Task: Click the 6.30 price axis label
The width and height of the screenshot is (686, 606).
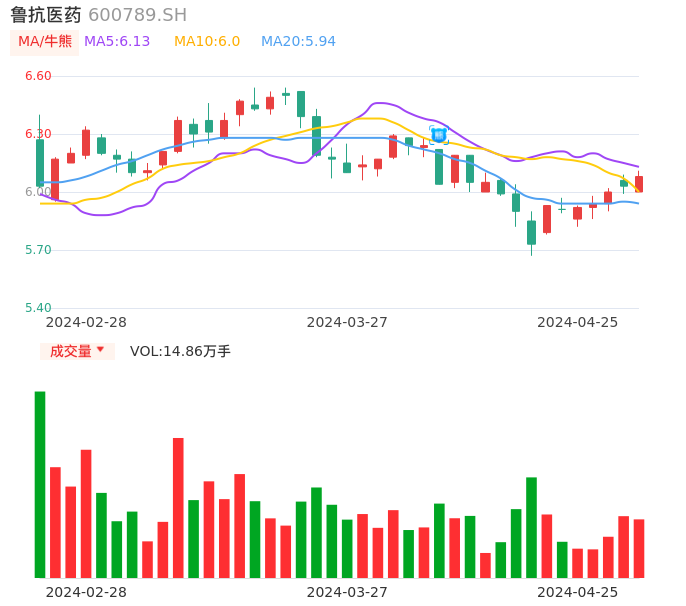Action: click(x=38, y=134)
